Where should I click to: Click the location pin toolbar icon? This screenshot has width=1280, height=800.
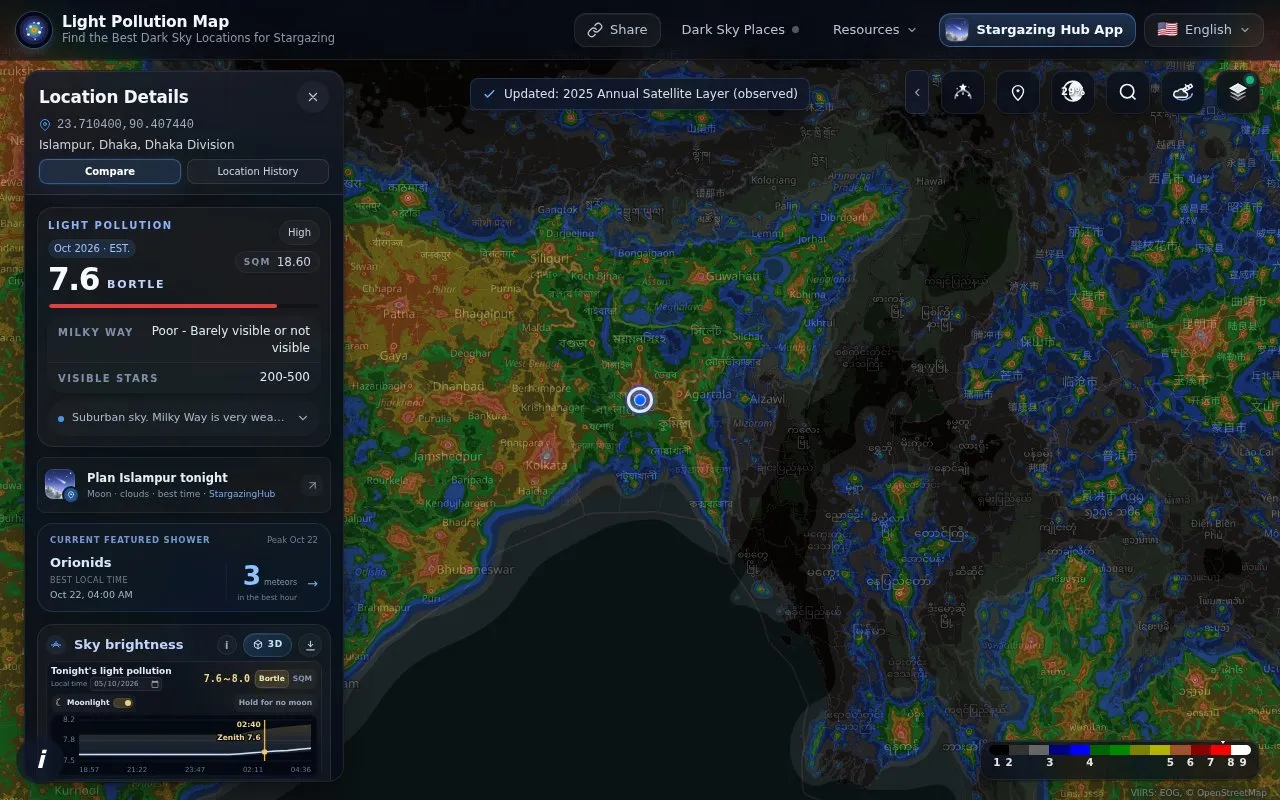point(1018,92)
